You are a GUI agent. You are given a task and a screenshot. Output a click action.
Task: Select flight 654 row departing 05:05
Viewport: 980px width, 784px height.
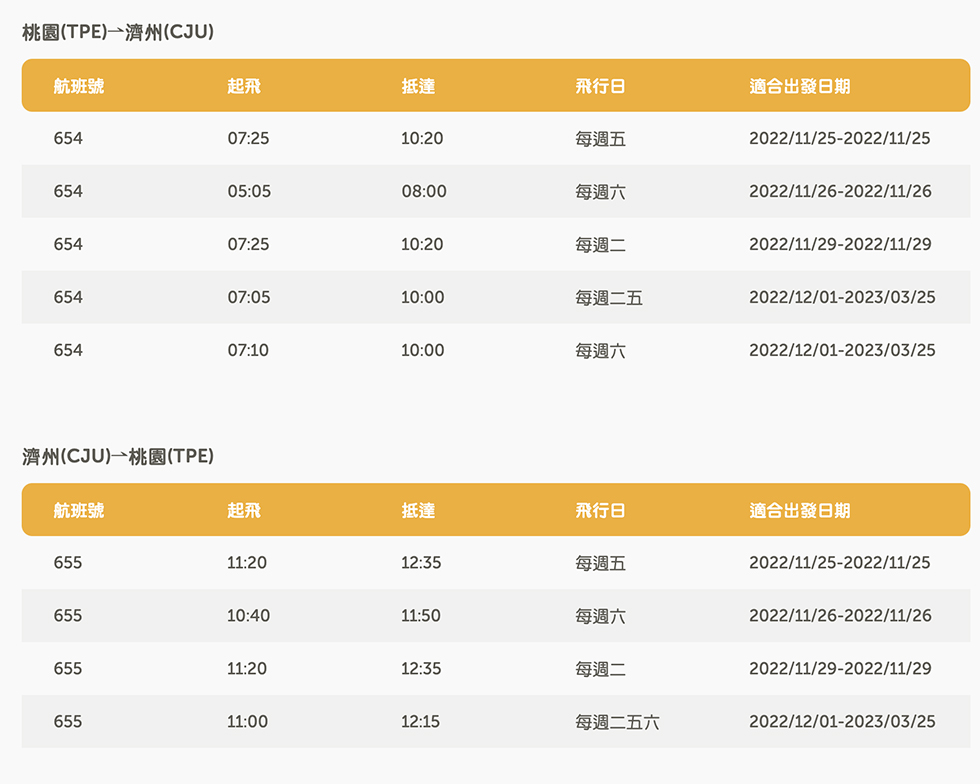[x=496, y=191]
